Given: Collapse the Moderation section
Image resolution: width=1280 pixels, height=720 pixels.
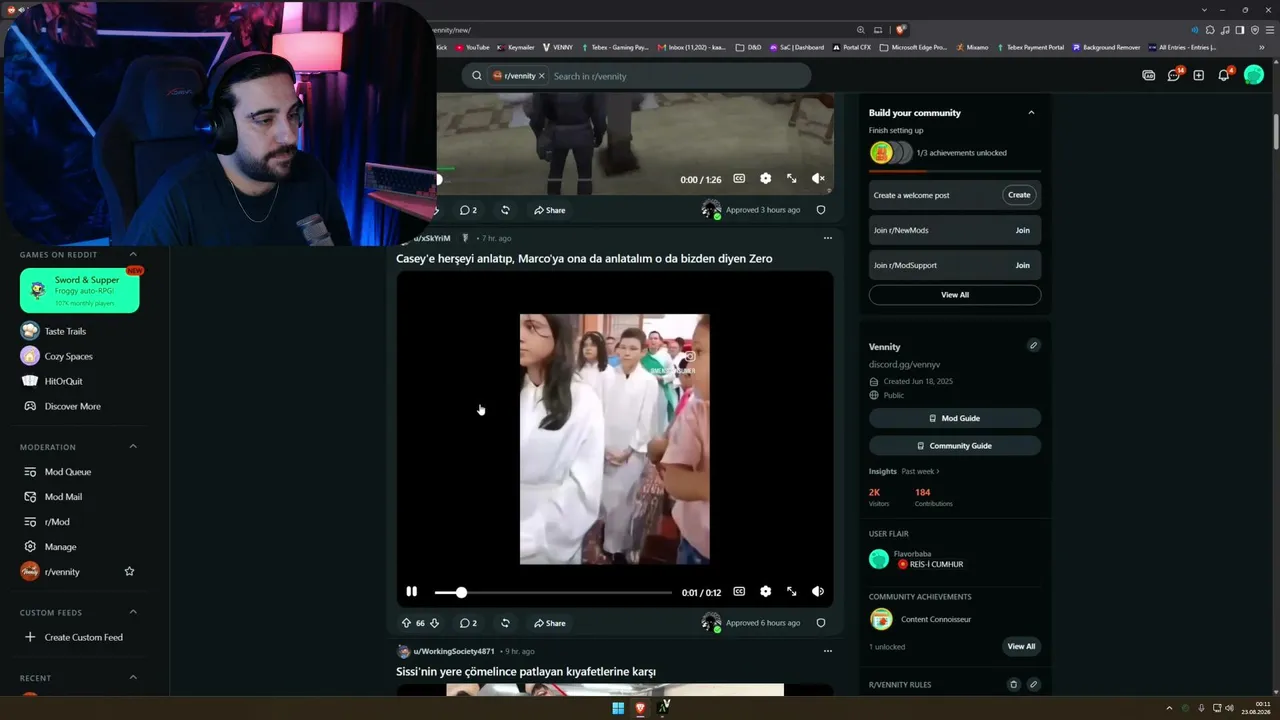Looking at the screenshot, I should pyautogui.click(x=133, y=447).
